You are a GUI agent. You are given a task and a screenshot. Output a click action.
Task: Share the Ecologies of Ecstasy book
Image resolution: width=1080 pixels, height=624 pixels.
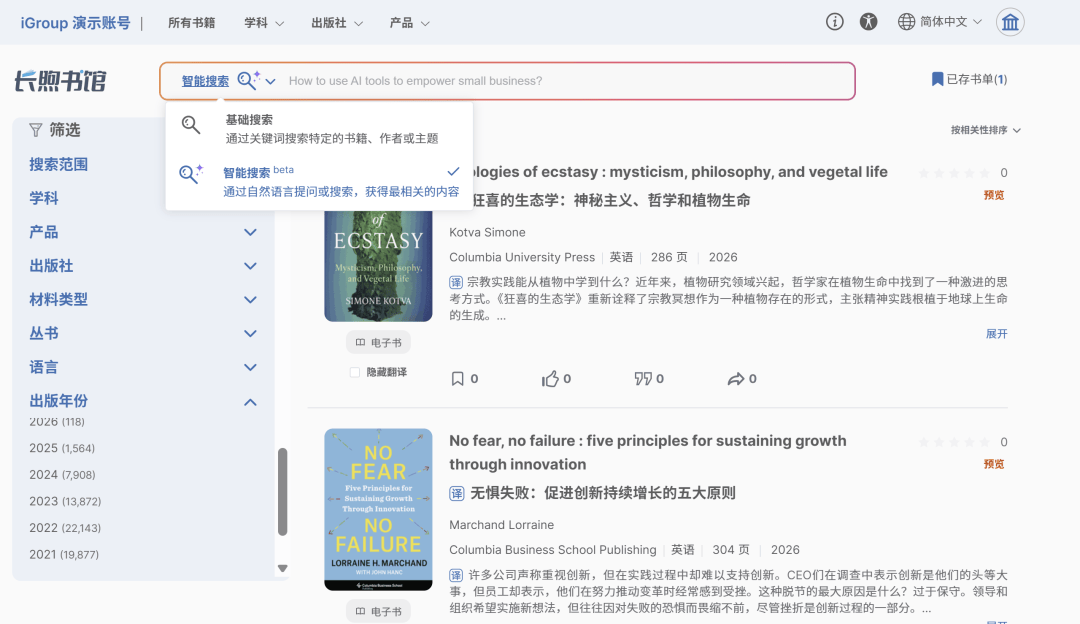coord(736,379)
